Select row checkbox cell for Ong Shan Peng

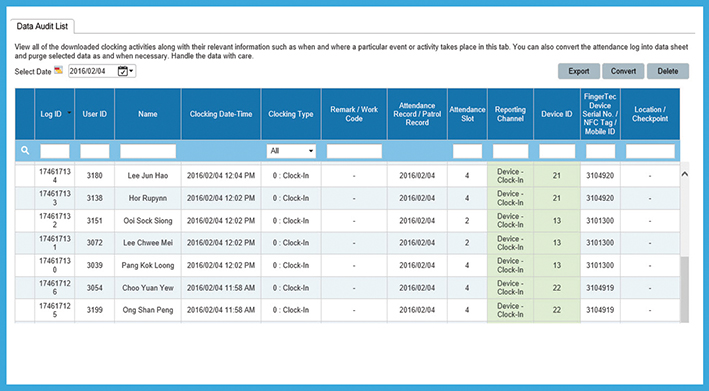point(25,310)
